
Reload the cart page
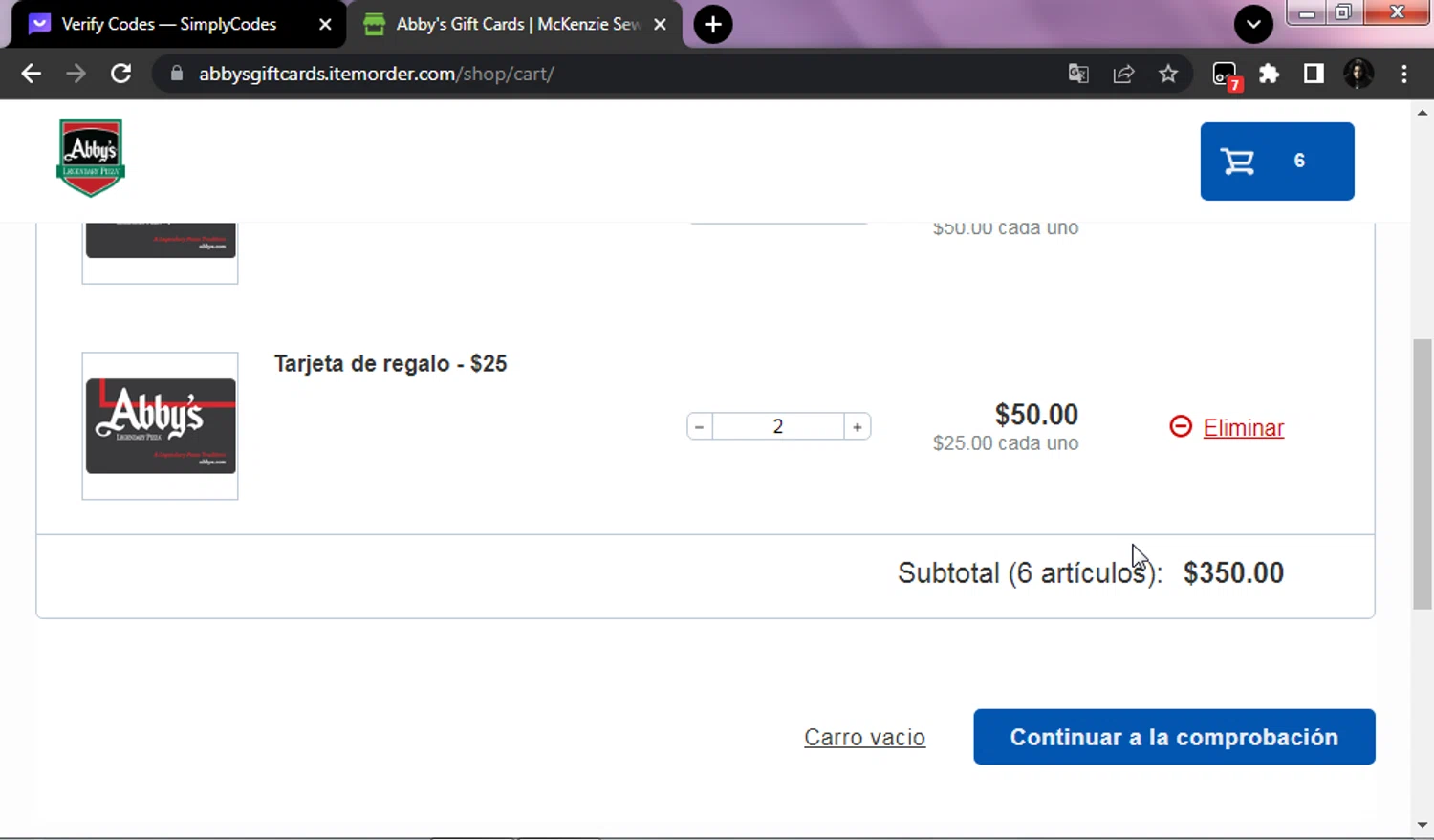coord(120,74)
